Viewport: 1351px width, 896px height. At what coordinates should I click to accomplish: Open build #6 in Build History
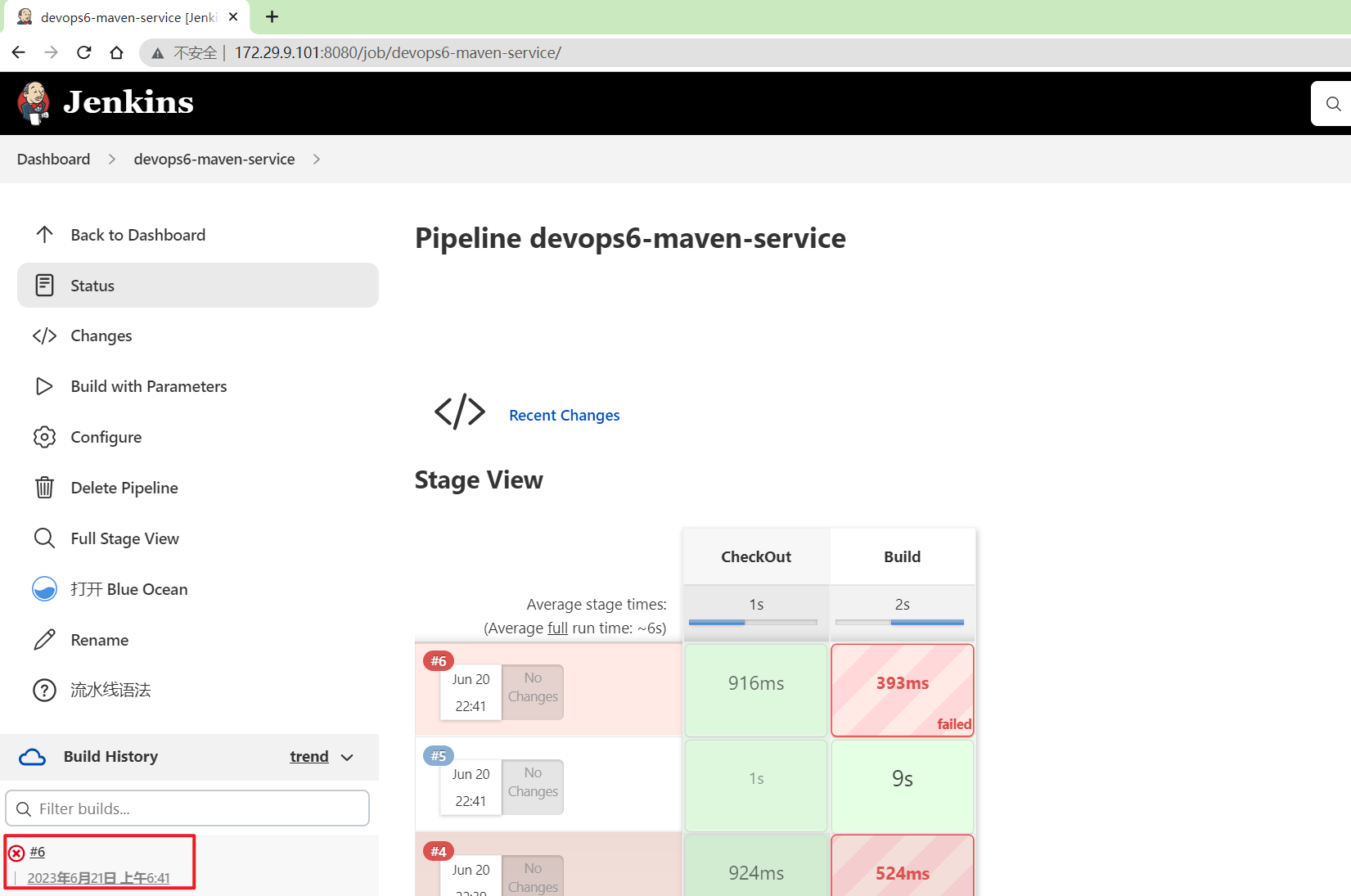click(x=38, y=852)
